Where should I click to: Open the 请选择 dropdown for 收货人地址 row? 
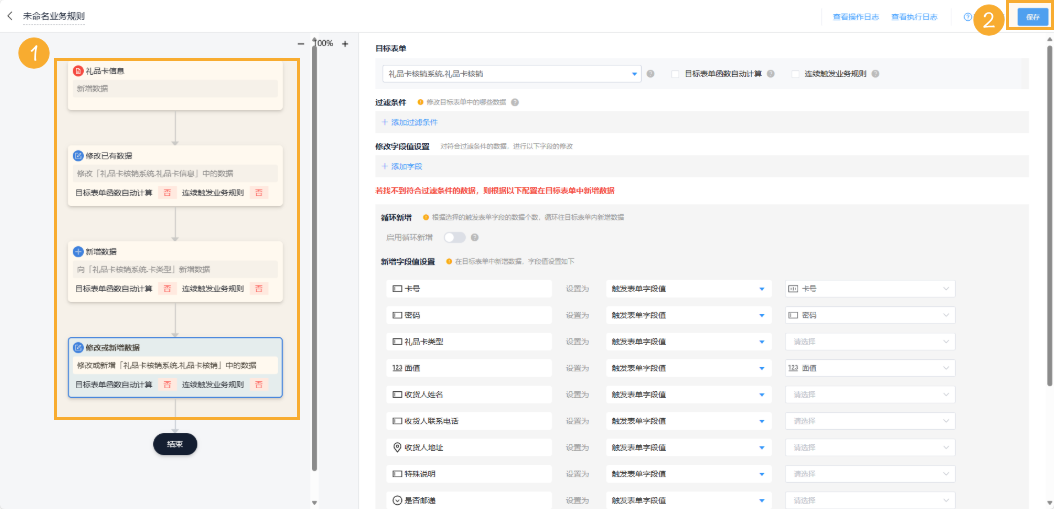[870, 447]
